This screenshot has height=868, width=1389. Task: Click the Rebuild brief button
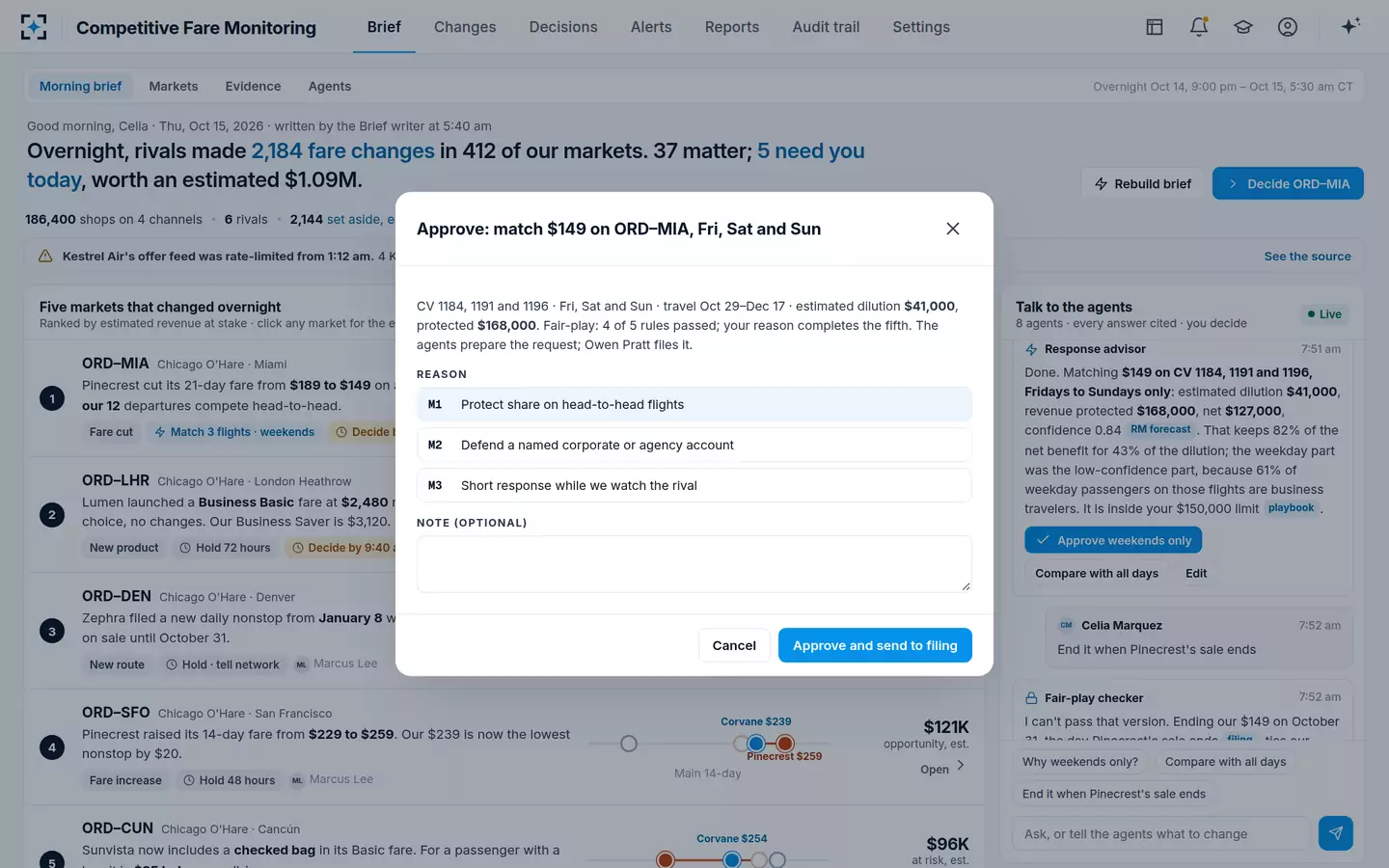(1142, 183)
